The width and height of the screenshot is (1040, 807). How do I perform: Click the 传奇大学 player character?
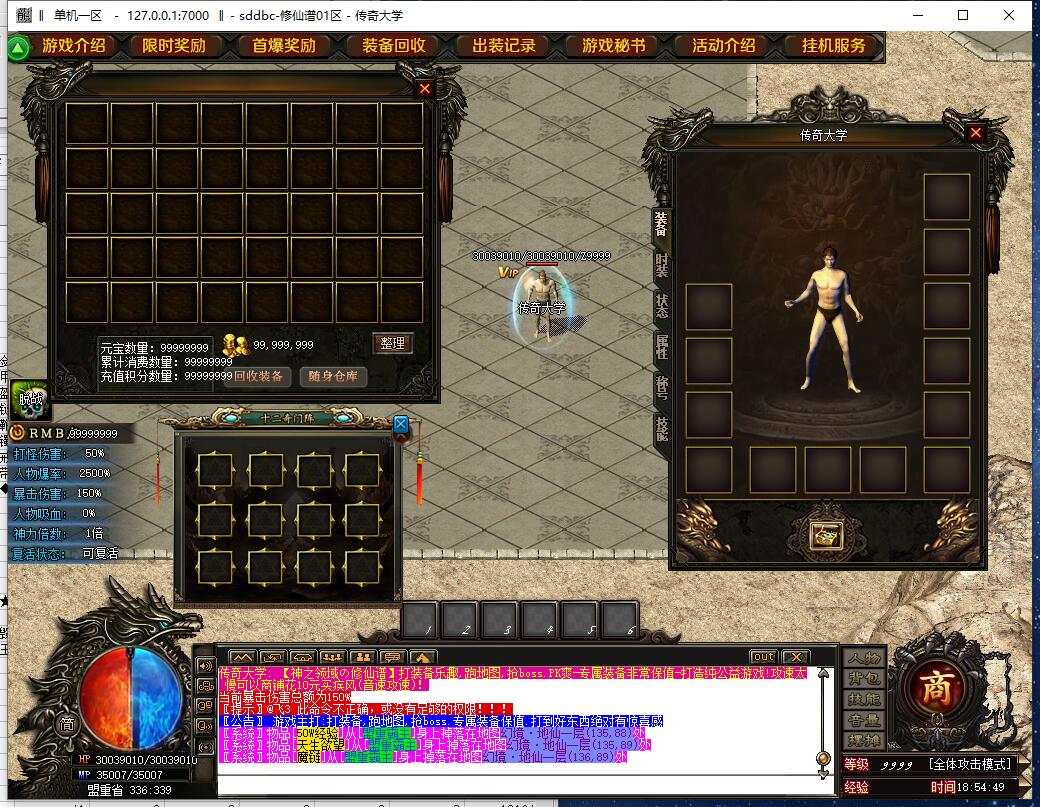point(543,303)
